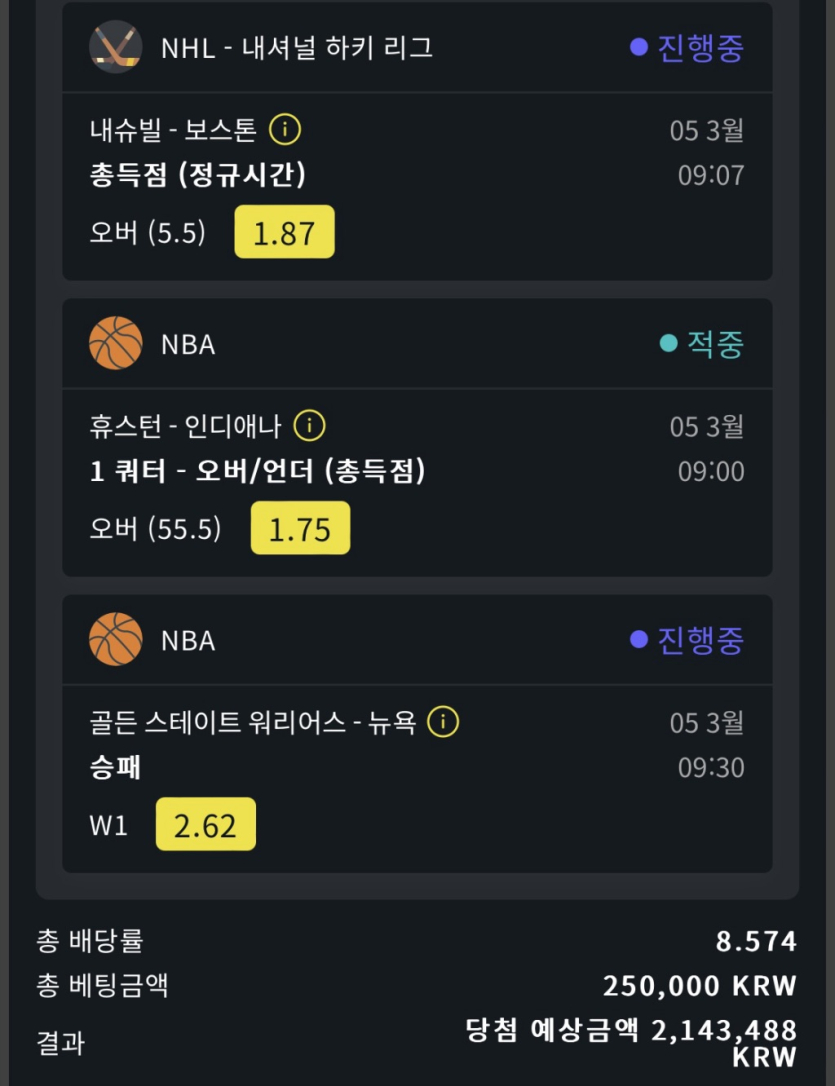This screenshot has width=835, height=1086.
Task: Open info icon beside 휴스턴 - 인디애나
Action: pos(310,426)
